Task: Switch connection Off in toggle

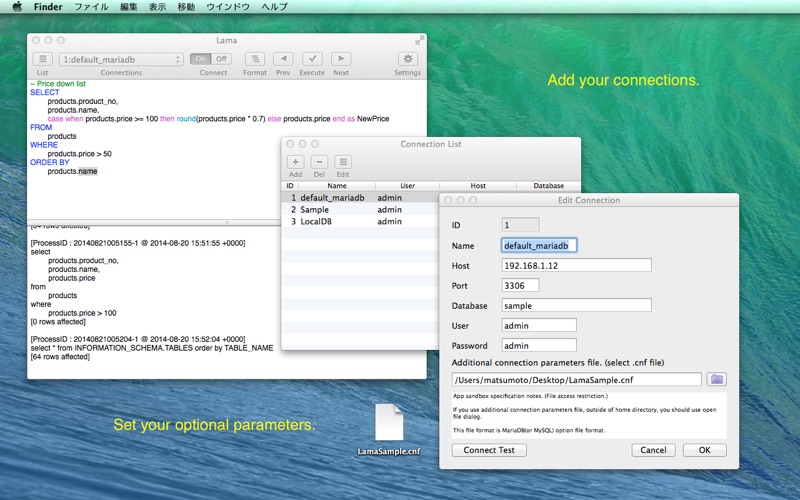Action: click(221, 59)
